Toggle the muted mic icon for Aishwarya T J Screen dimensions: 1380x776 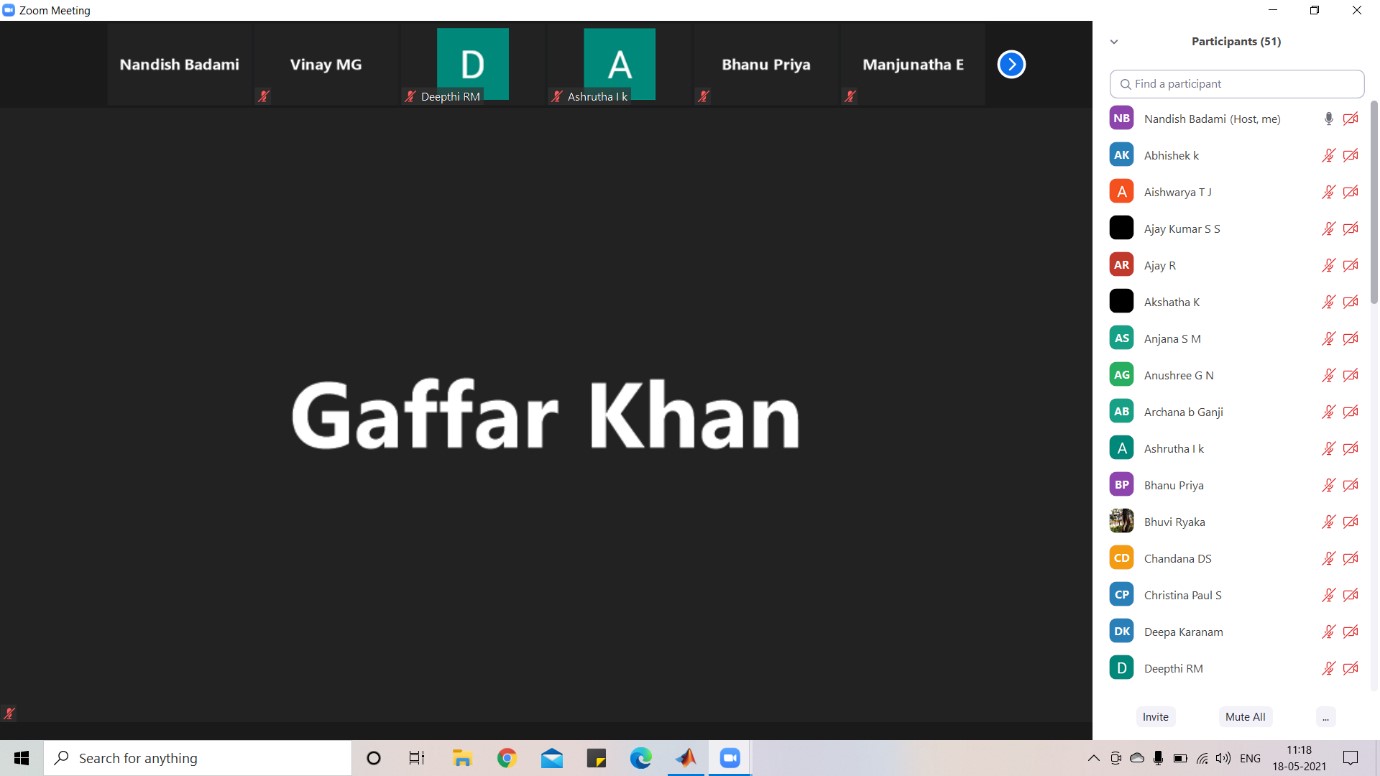coord(1328,192)
